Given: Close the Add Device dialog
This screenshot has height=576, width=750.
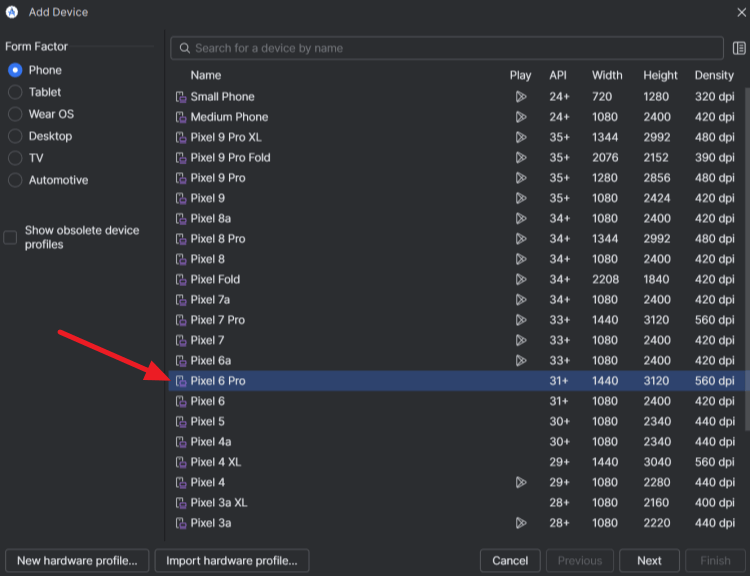Looking at the screenshot, I should click(x=741, y=12).
